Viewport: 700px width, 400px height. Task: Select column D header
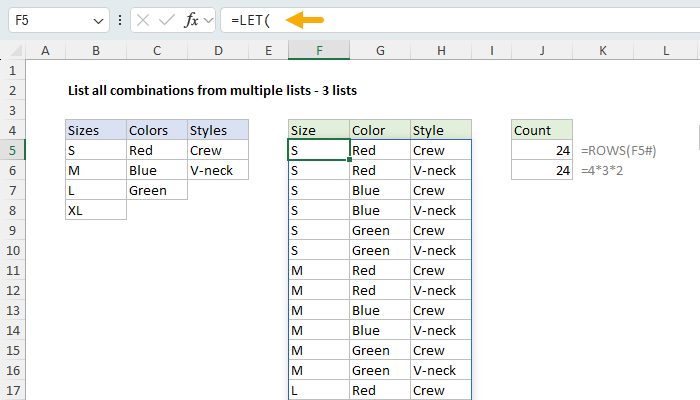tap(218, 50)
